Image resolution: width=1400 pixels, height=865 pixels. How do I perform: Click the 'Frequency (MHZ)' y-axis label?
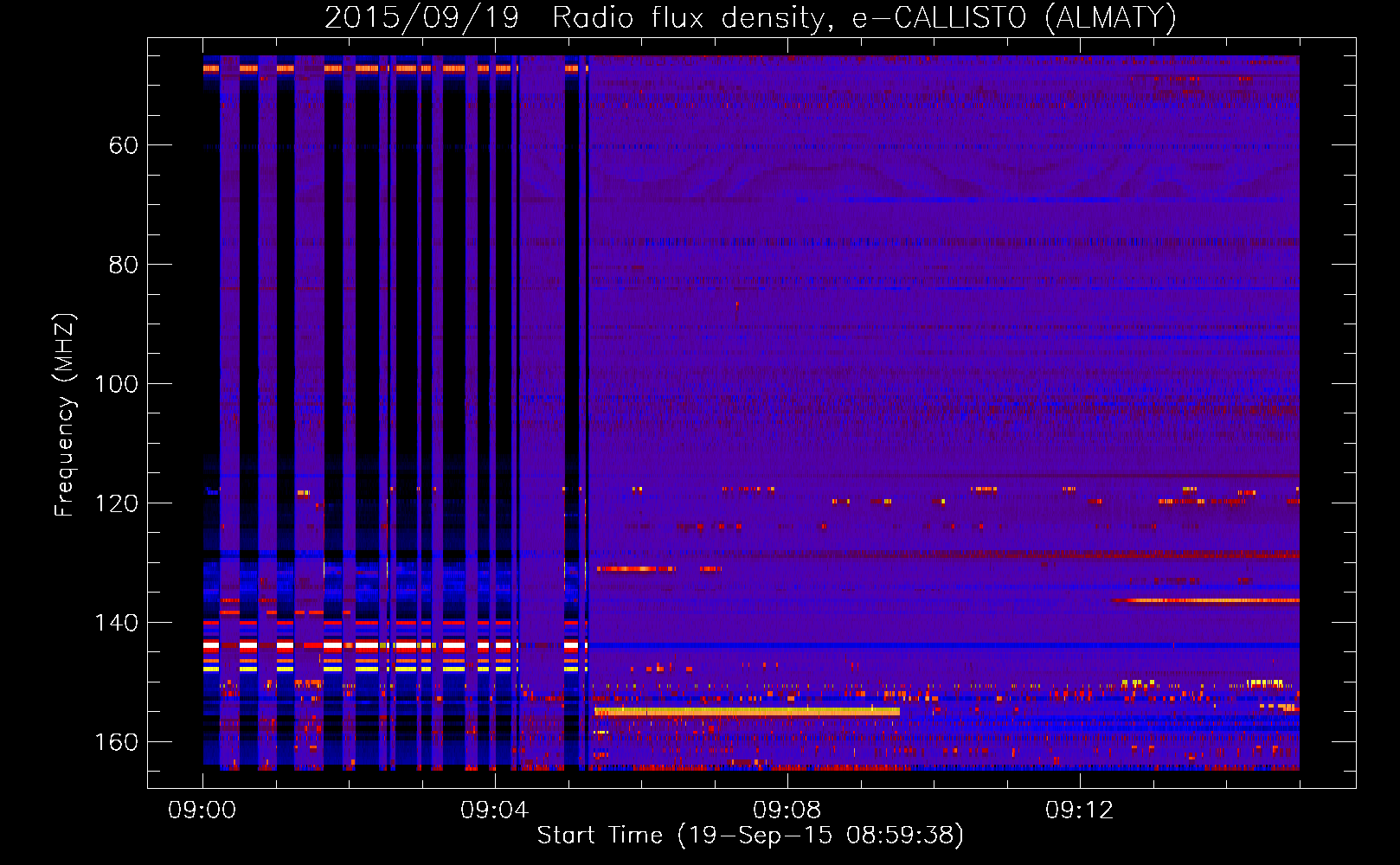click(x=65, y=415)
